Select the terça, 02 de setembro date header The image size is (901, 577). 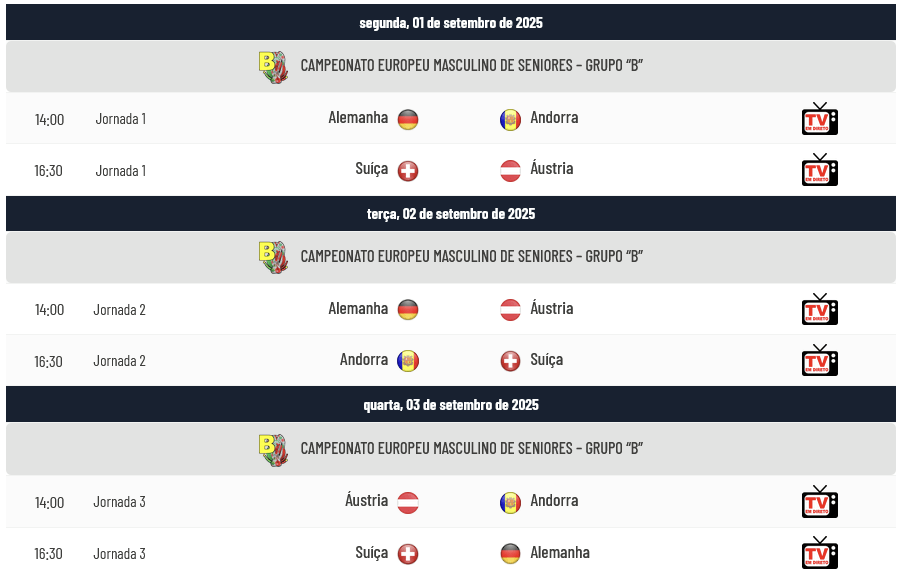pyautogui.click(x=450, y=214)
